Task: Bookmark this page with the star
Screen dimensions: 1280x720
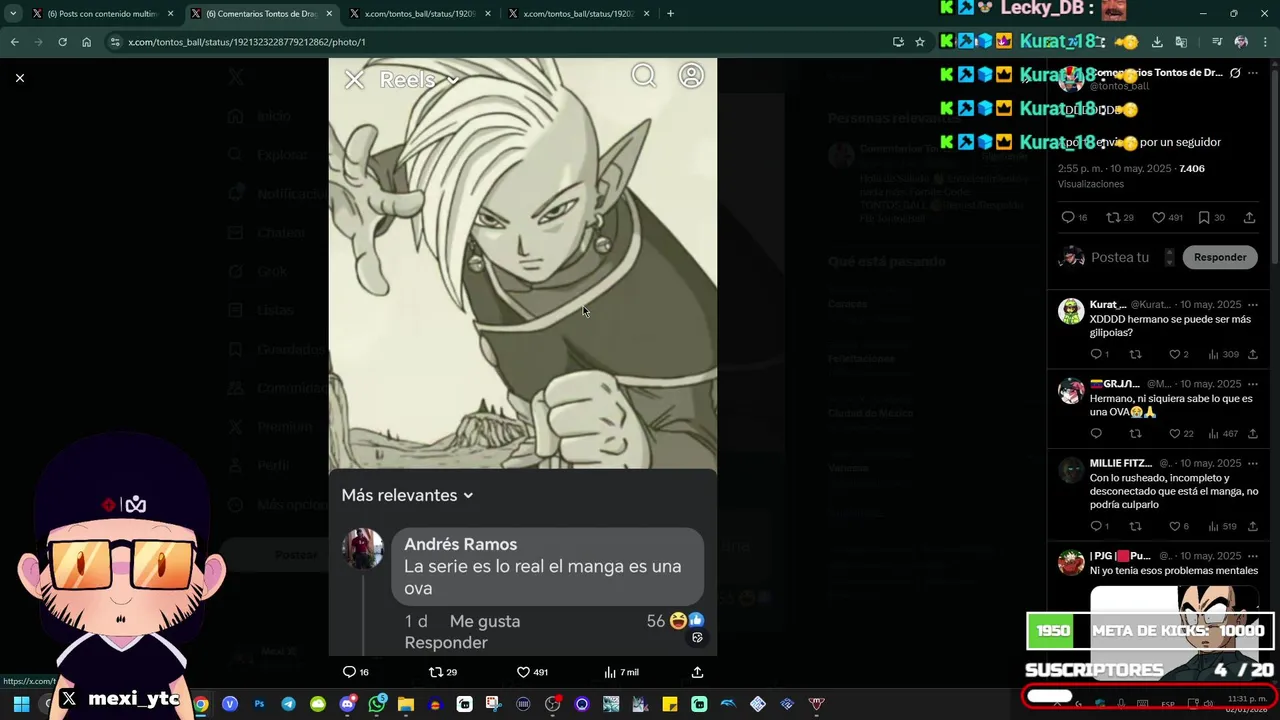Action: click(920, 42)
